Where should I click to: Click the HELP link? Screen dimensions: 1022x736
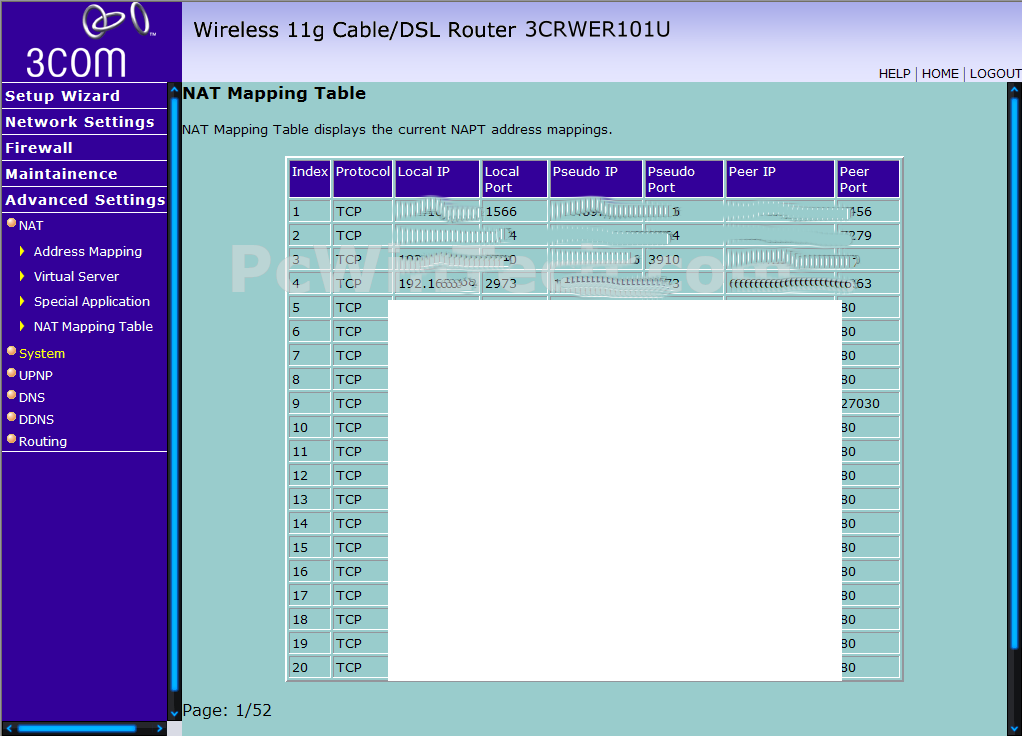[x=894, y=74]
